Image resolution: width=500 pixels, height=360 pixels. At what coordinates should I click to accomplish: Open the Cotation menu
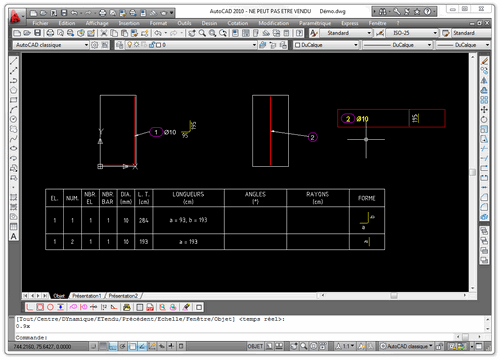pos(238,23)
